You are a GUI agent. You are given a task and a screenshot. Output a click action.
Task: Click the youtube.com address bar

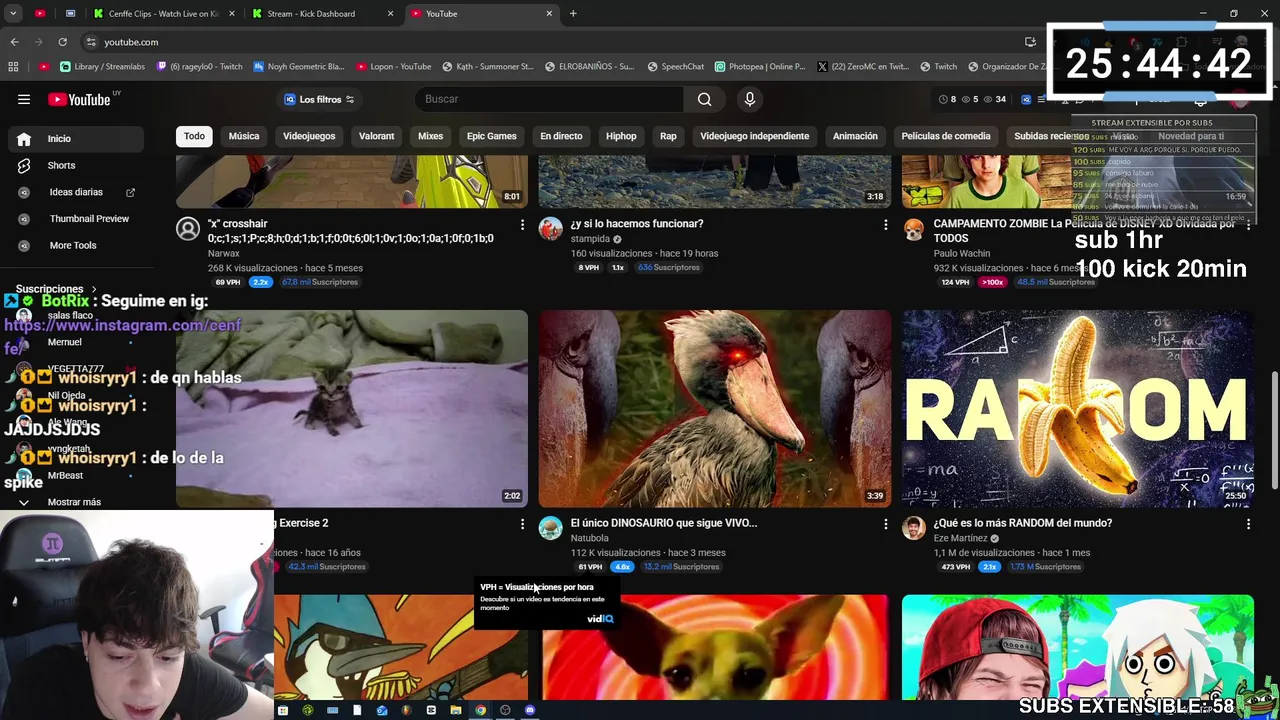[131, 42]
